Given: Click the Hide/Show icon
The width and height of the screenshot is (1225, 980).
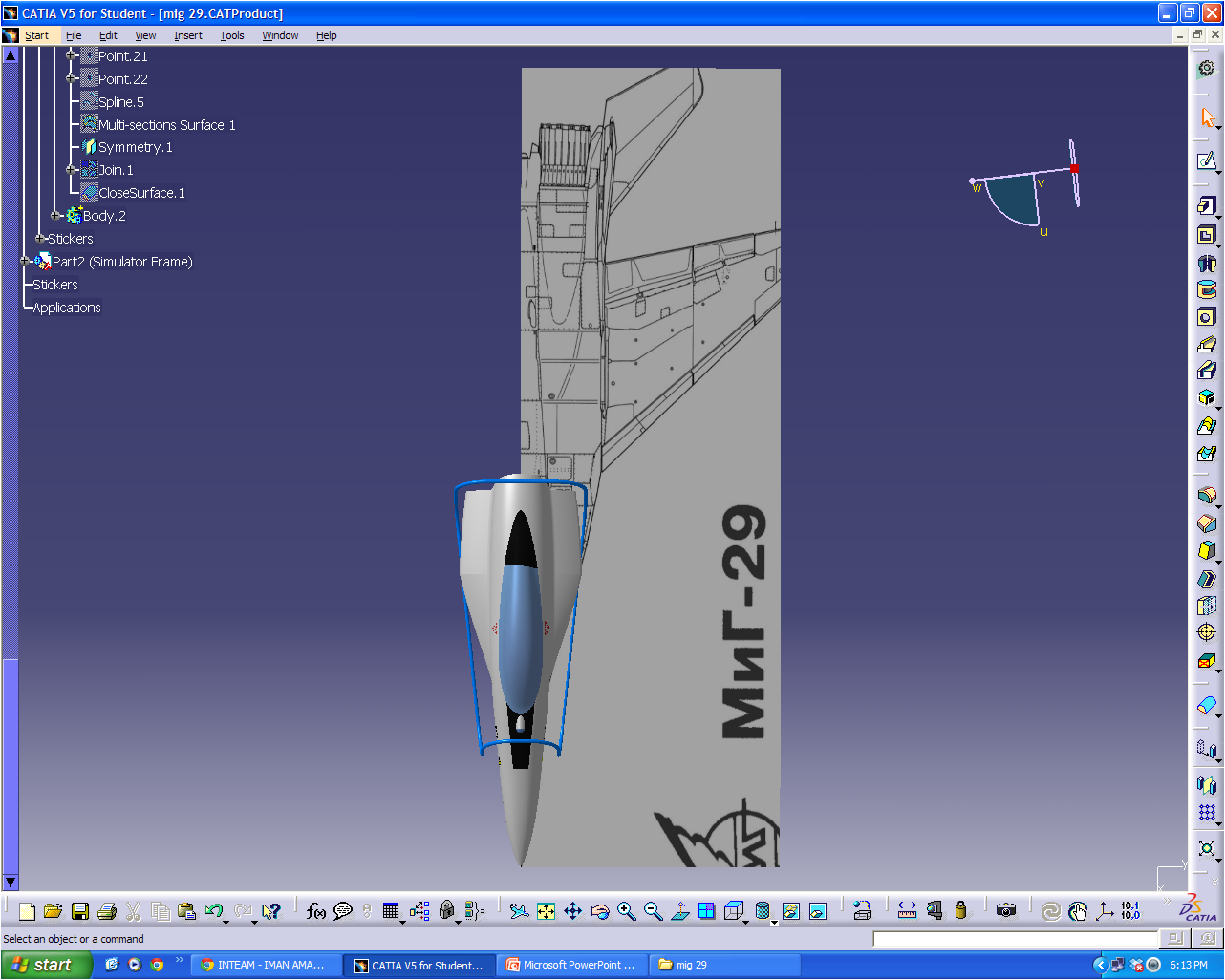Looking at the screenshot, I should [x=790, y=911].
